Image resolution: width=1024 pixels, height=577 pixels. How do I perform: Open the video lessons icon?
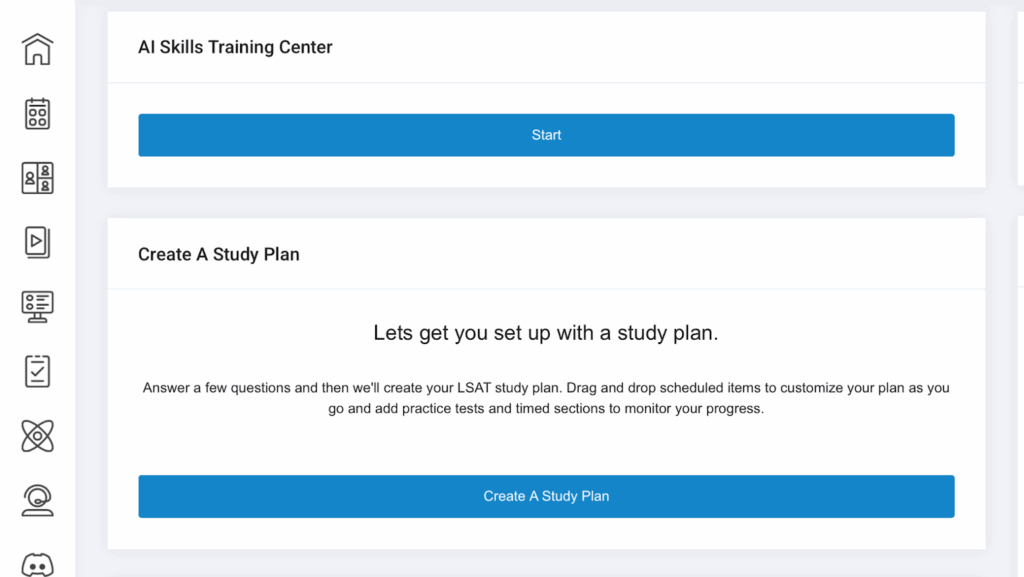[x=37, y=242]
